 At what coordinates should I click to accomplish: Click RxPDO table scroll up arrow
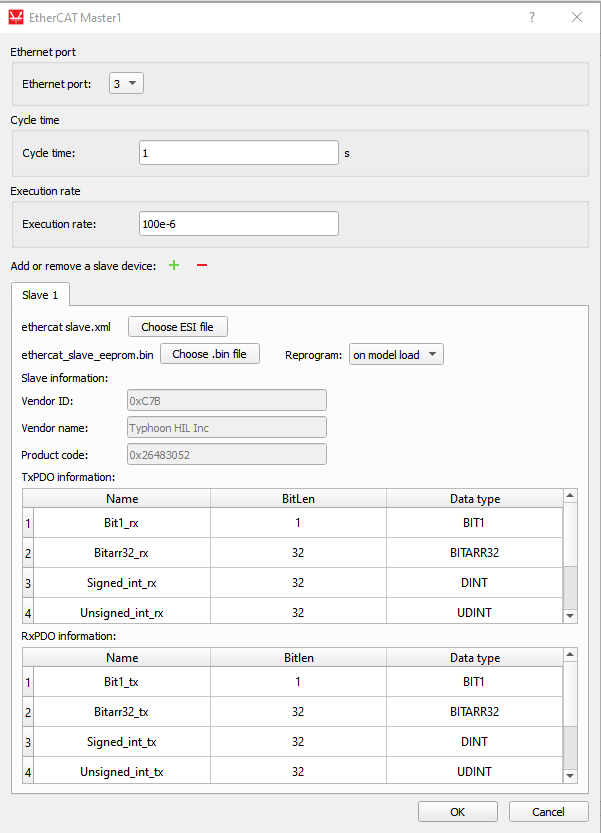(x=570, y=654)
